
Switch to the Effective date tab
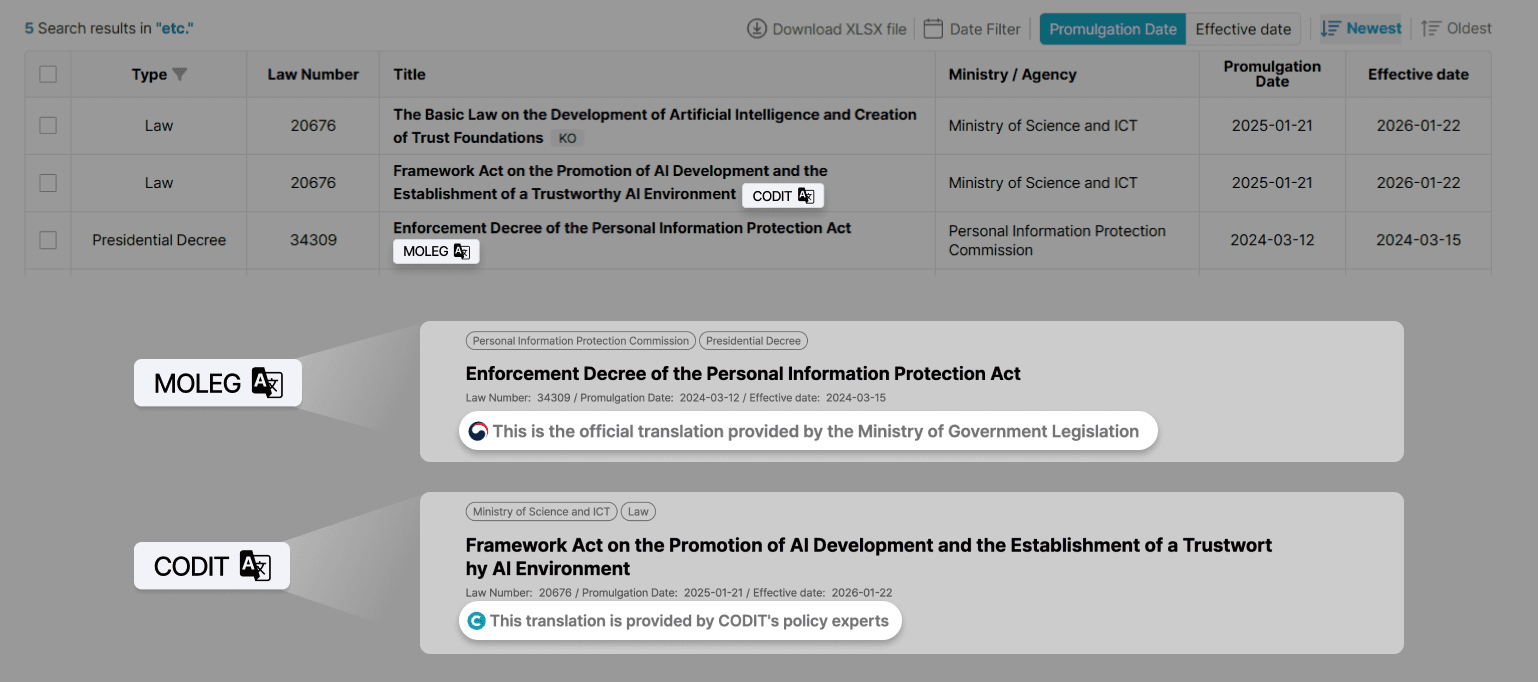point(1243,29)
